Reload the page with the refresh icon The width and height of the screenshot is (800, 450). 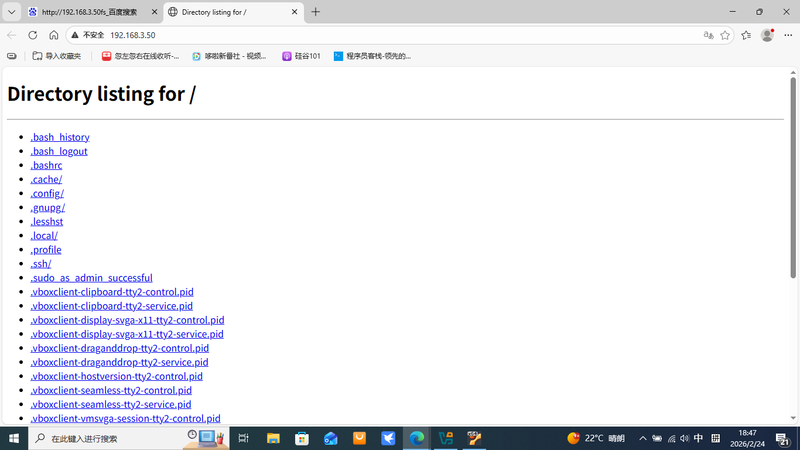33,35
